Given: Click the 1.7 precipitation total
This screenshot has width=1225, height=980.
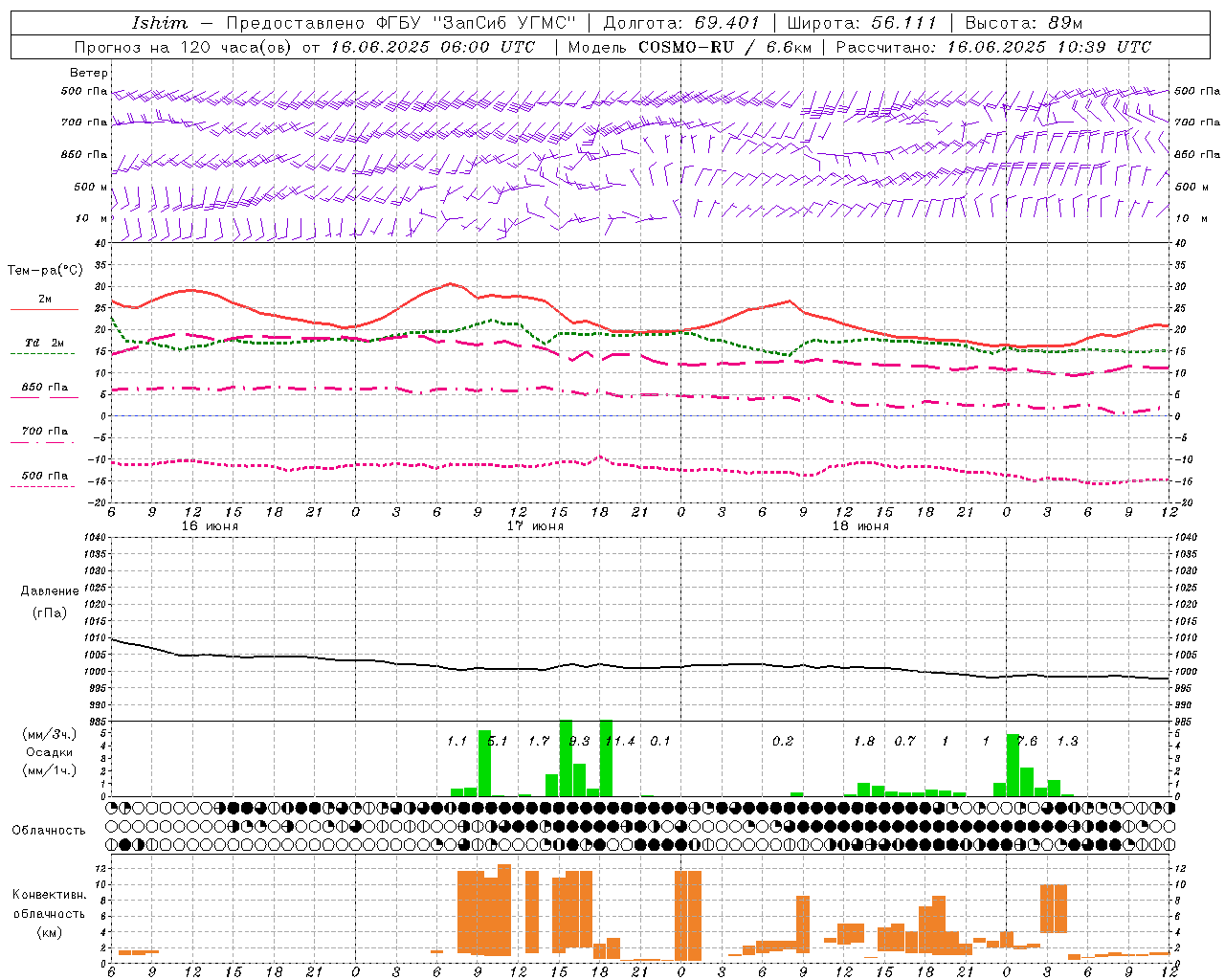Looking at the screenshot, I should click(x=539, y=741).
